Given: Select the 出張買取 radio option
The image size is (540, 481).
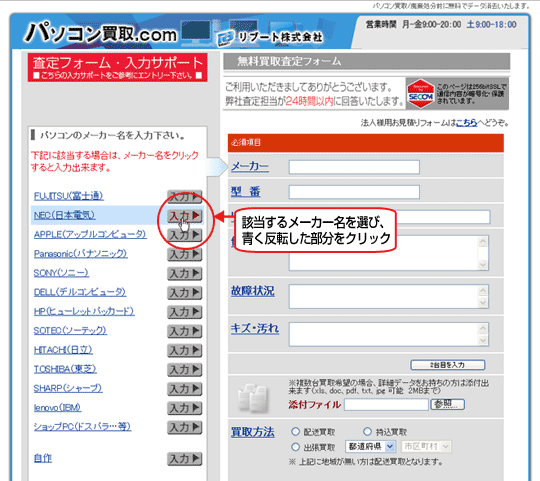Looking at the screenshot, I should [295, 447].
